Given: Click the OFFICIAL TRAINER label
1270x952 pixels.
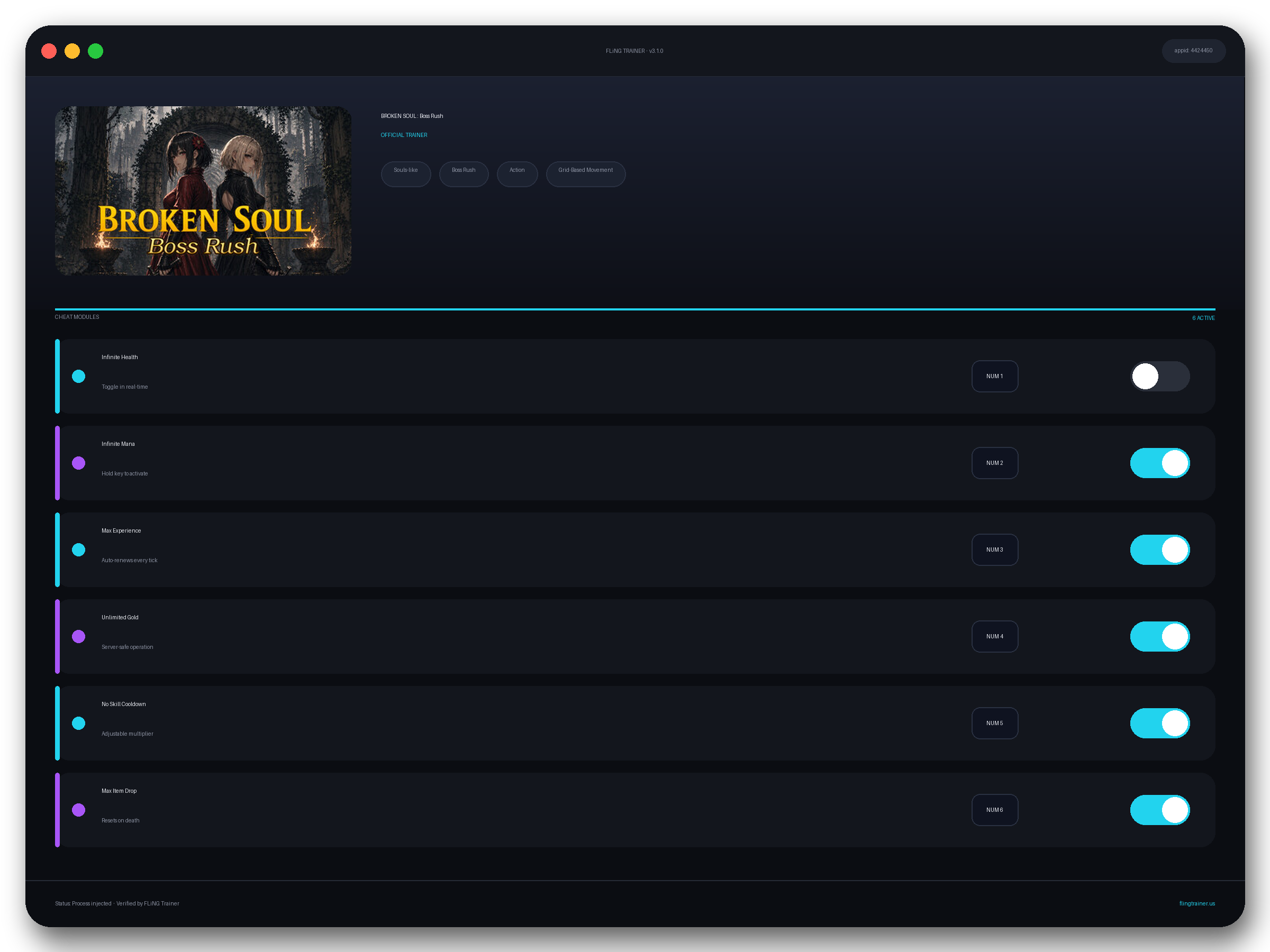Looking at the screenshot, I should pos(404,135).
